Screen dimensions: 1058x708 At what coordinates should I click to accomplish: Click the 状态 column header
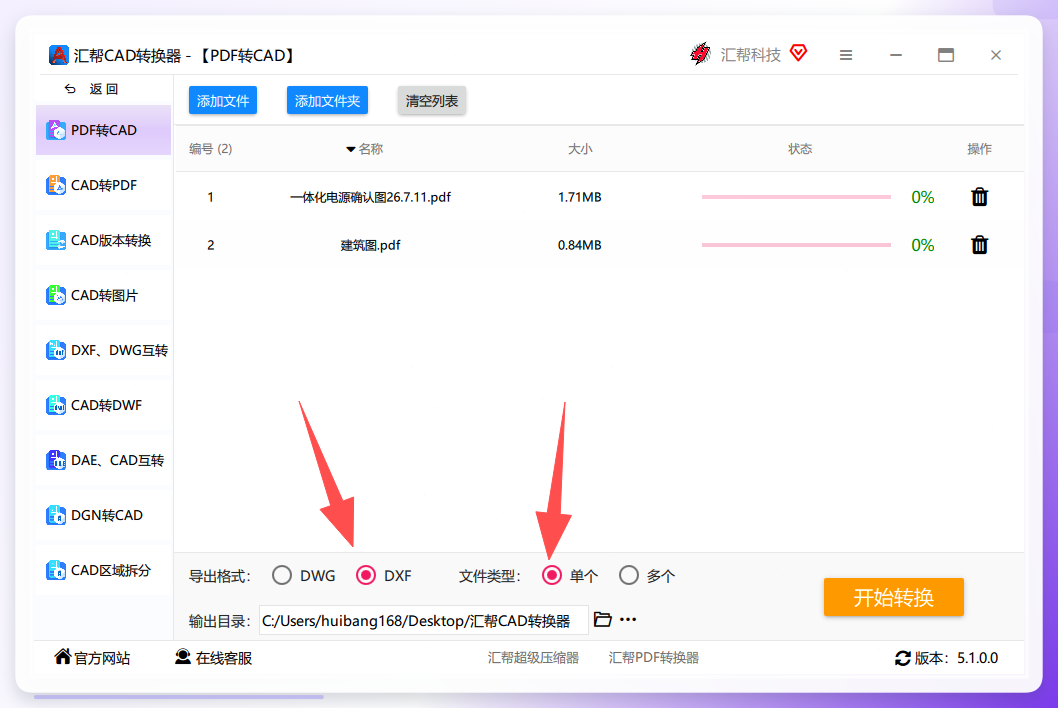800,149
